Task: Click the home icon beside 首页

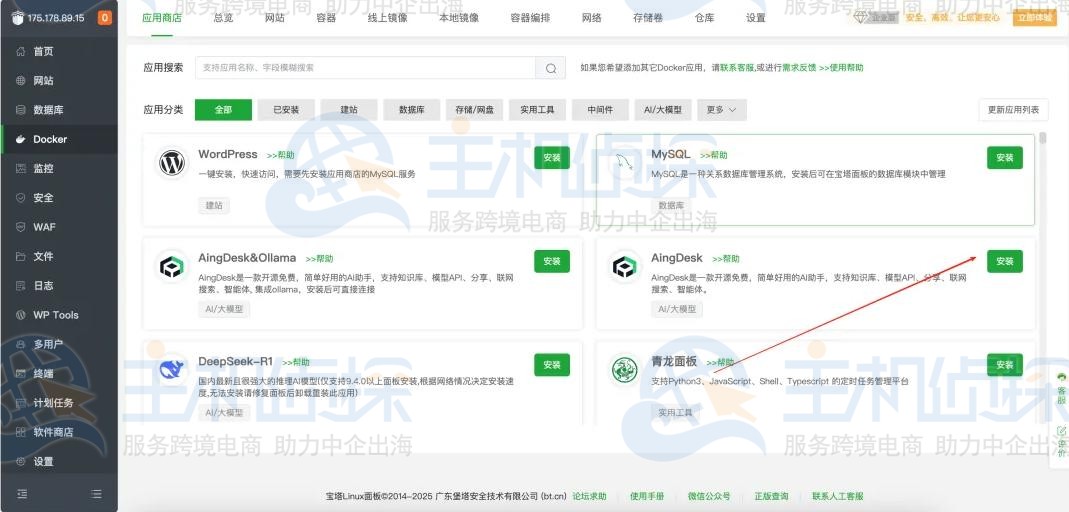Action: [20, 51]
